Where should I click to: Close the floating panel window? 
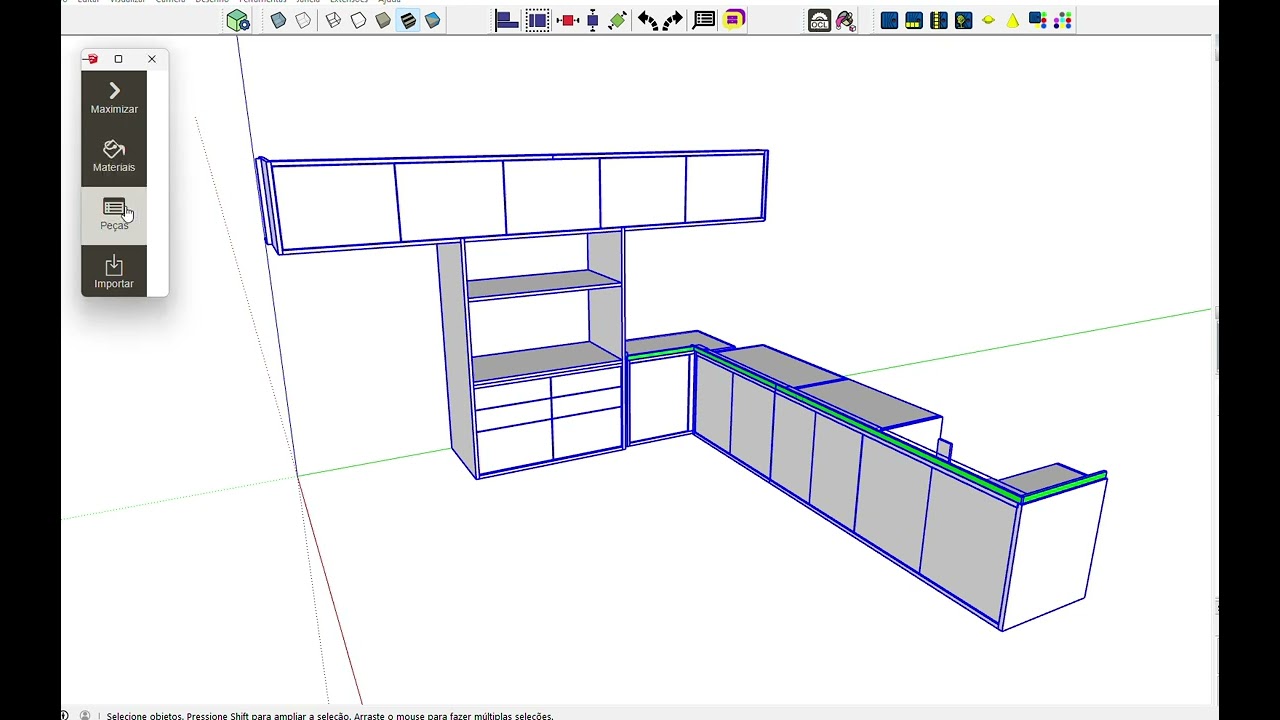coord(152,59)
